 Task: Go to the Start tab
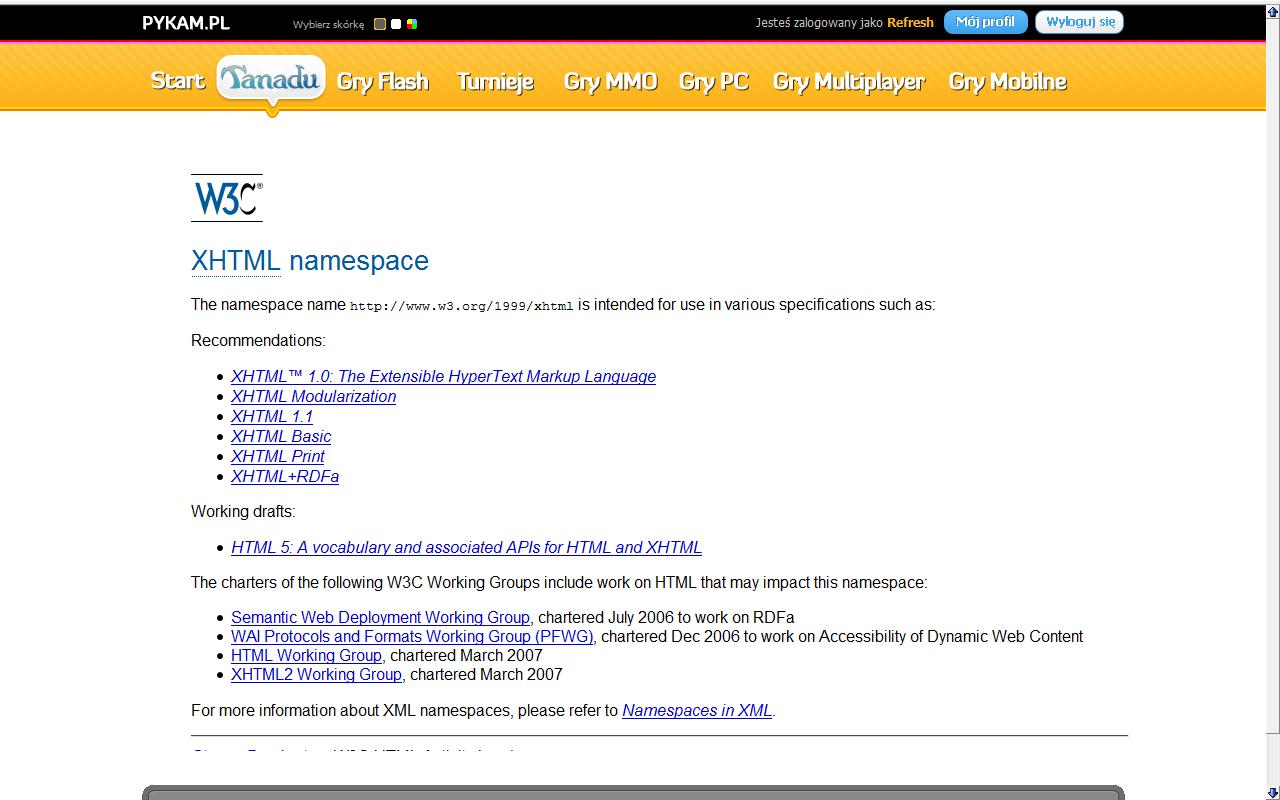177,81
